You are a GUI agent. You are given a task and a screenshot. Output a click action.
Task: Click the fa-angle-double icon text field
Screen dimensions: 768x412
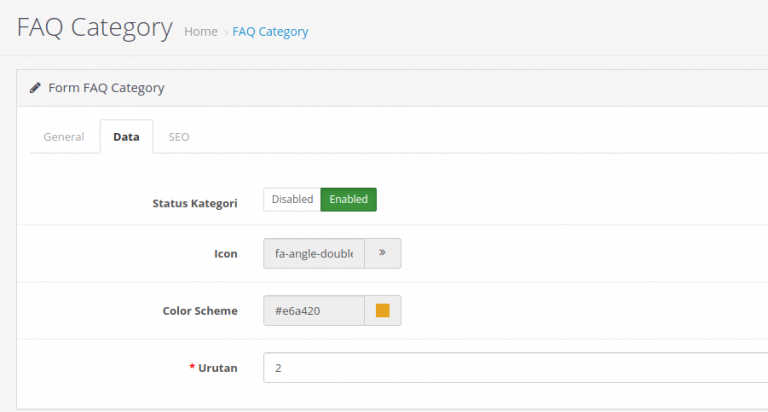click(x=314, y=253)
